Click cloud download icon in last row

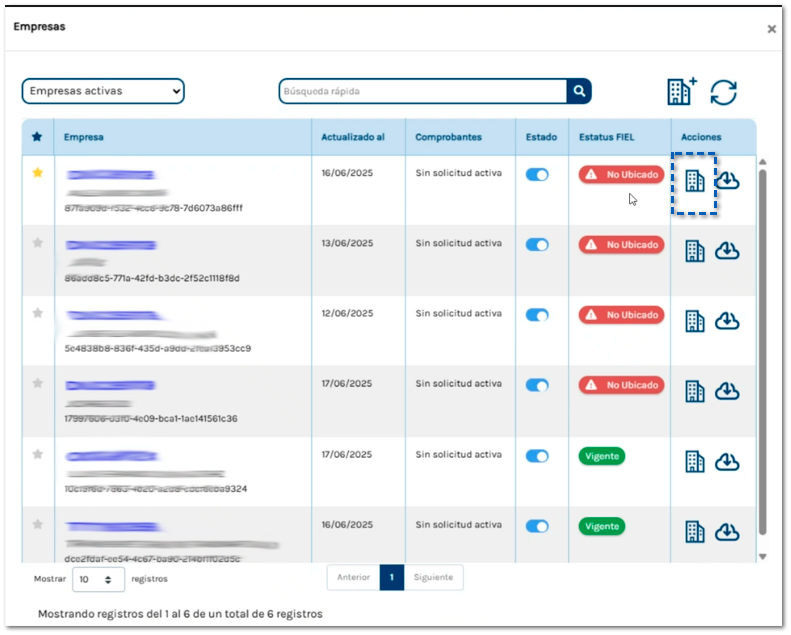tap(728, 531)
